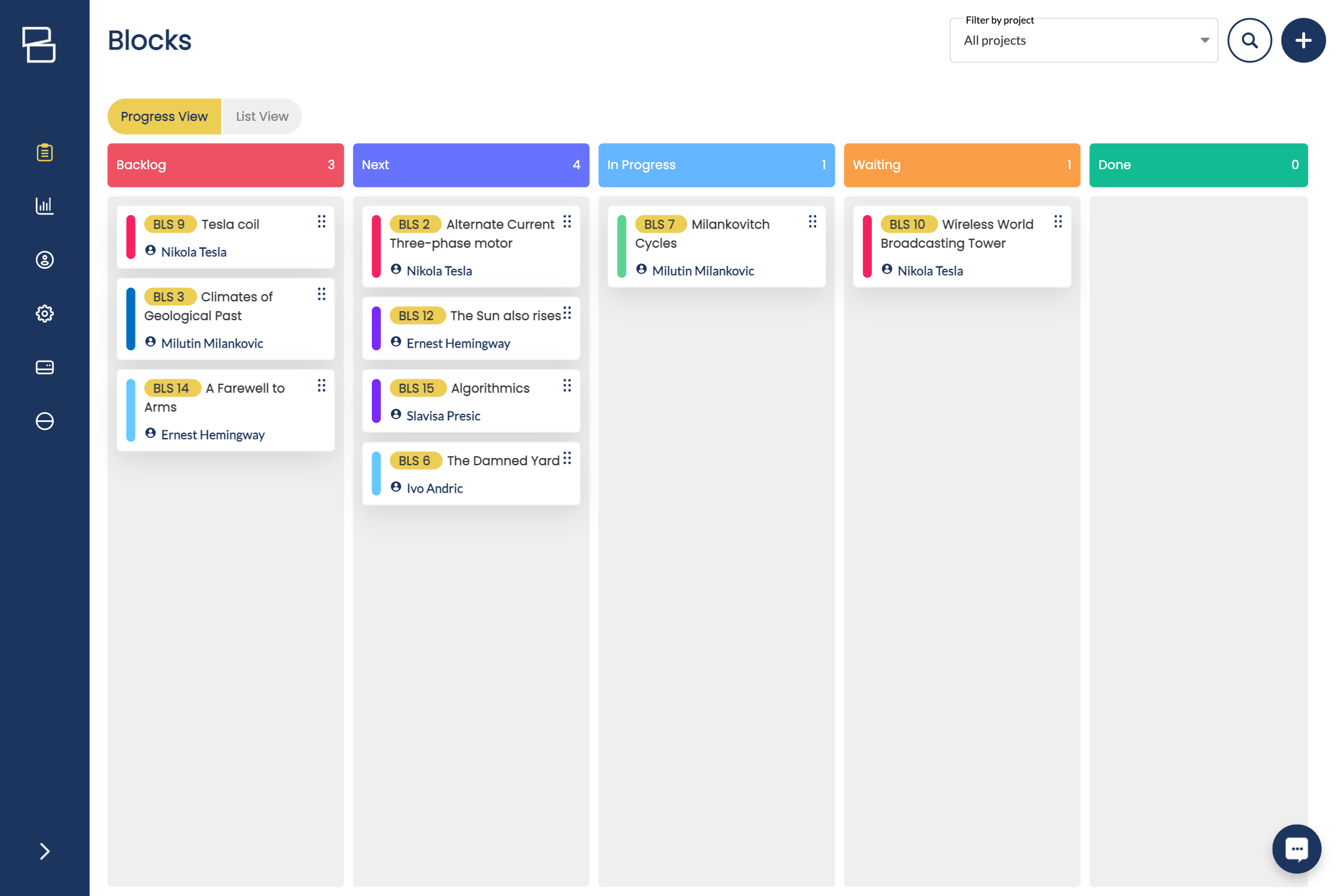Click drag handle on The Damned Yard card
This screenshot has height=896, width=1344.
click(567, 457)
